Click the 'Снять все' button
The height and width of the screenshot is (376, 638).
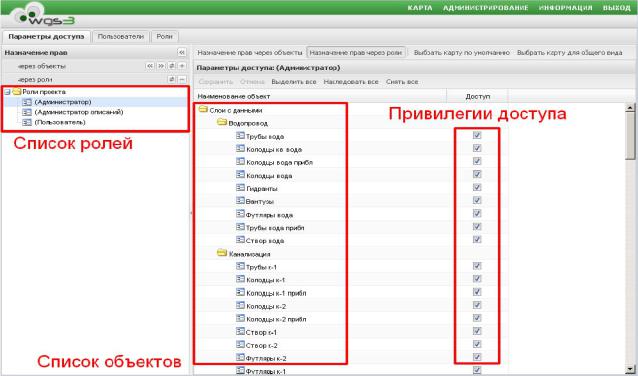402,82
